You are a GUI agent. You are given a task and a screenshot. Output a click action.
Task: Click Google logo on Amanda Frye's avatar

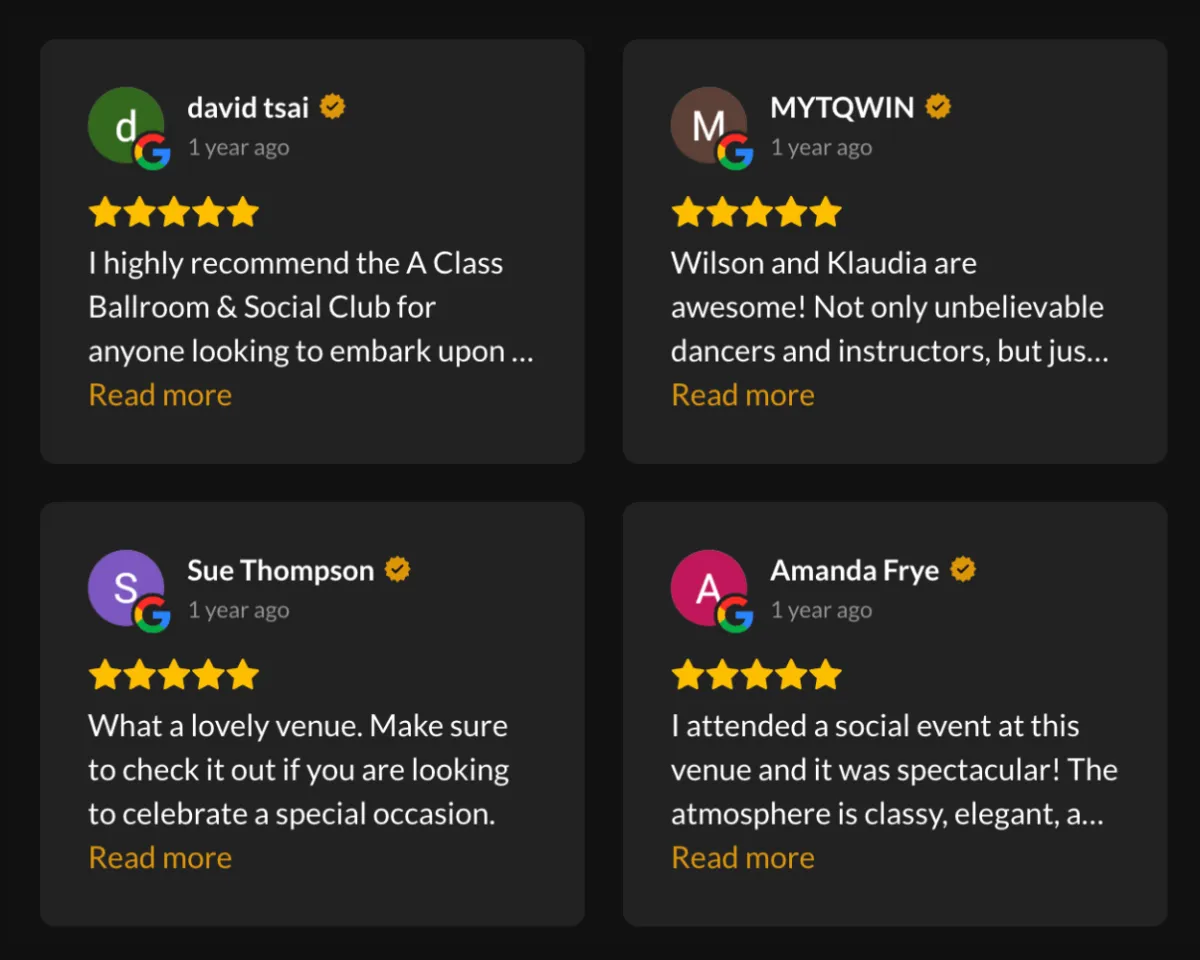pos(736,615)
